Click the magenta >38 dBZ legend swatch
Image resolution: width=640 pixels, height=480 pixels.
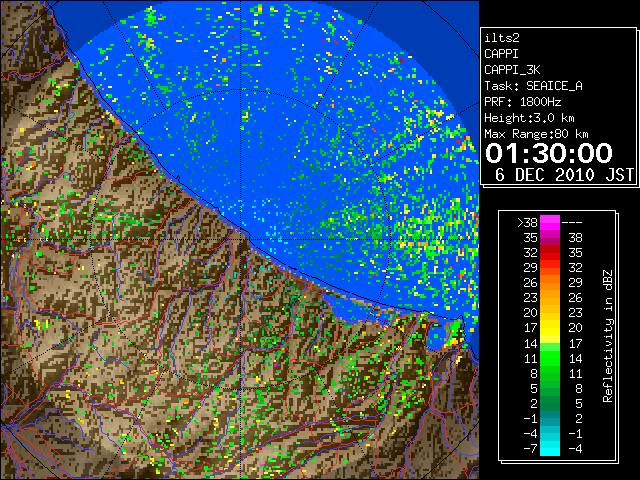[550, 222]
